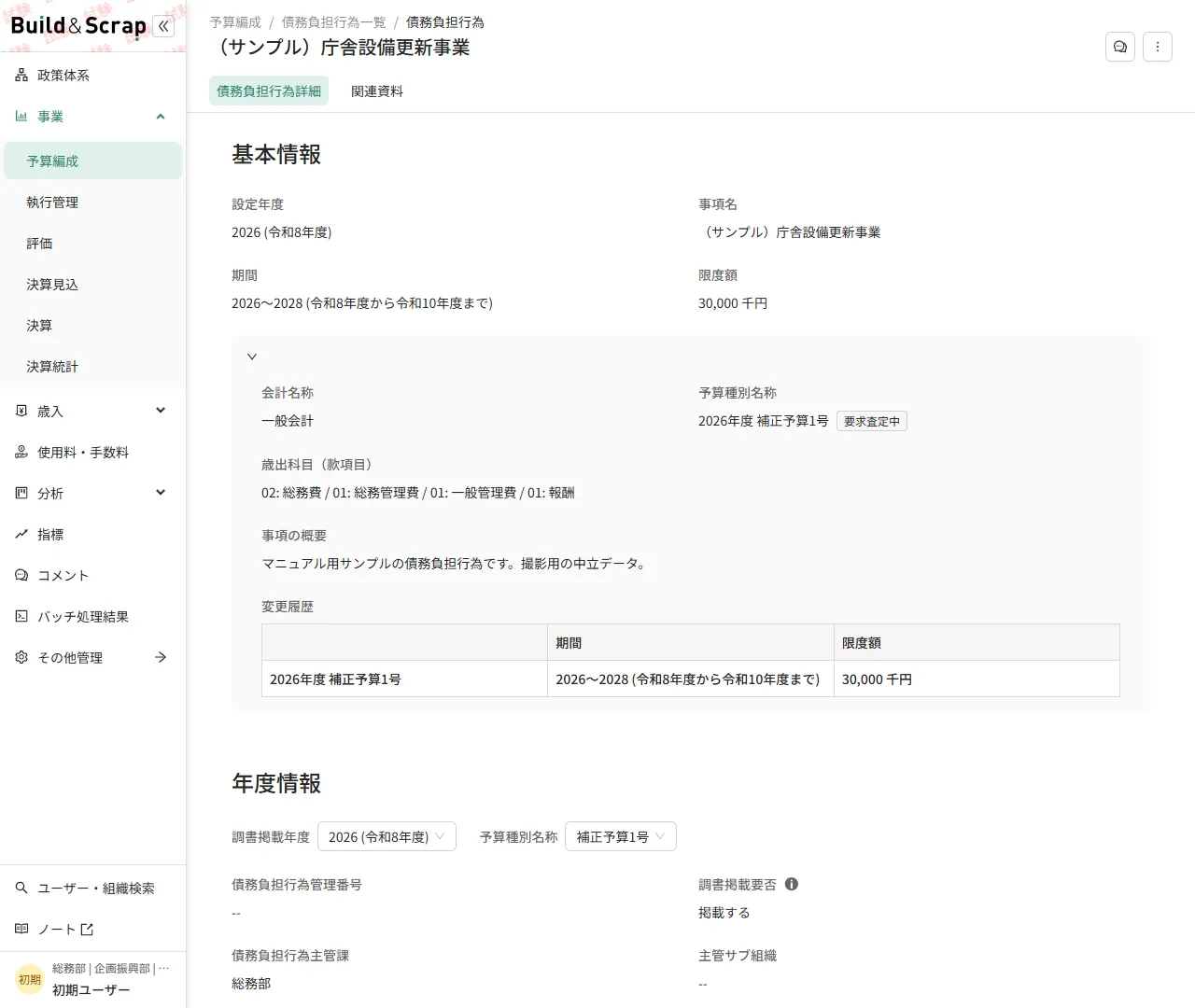Click the Build&Scrap logo
This screenshot has height=1008, width=1195.
pyautogui.click(x=78, y=26)
